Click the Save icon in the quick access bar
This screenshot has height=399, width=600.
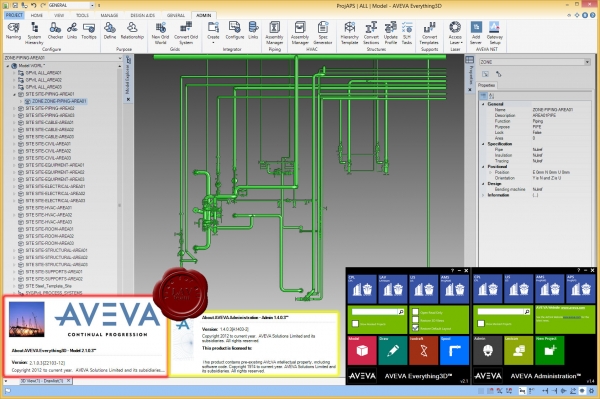(x=15, y=5)
